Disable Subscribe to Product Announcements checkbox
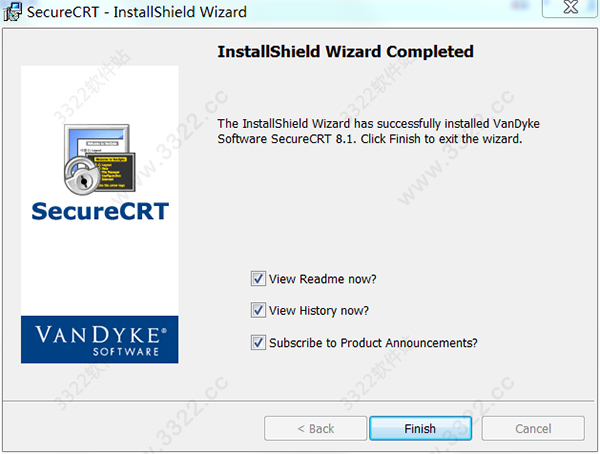This screenshot has width=600, height=454. 258,342
